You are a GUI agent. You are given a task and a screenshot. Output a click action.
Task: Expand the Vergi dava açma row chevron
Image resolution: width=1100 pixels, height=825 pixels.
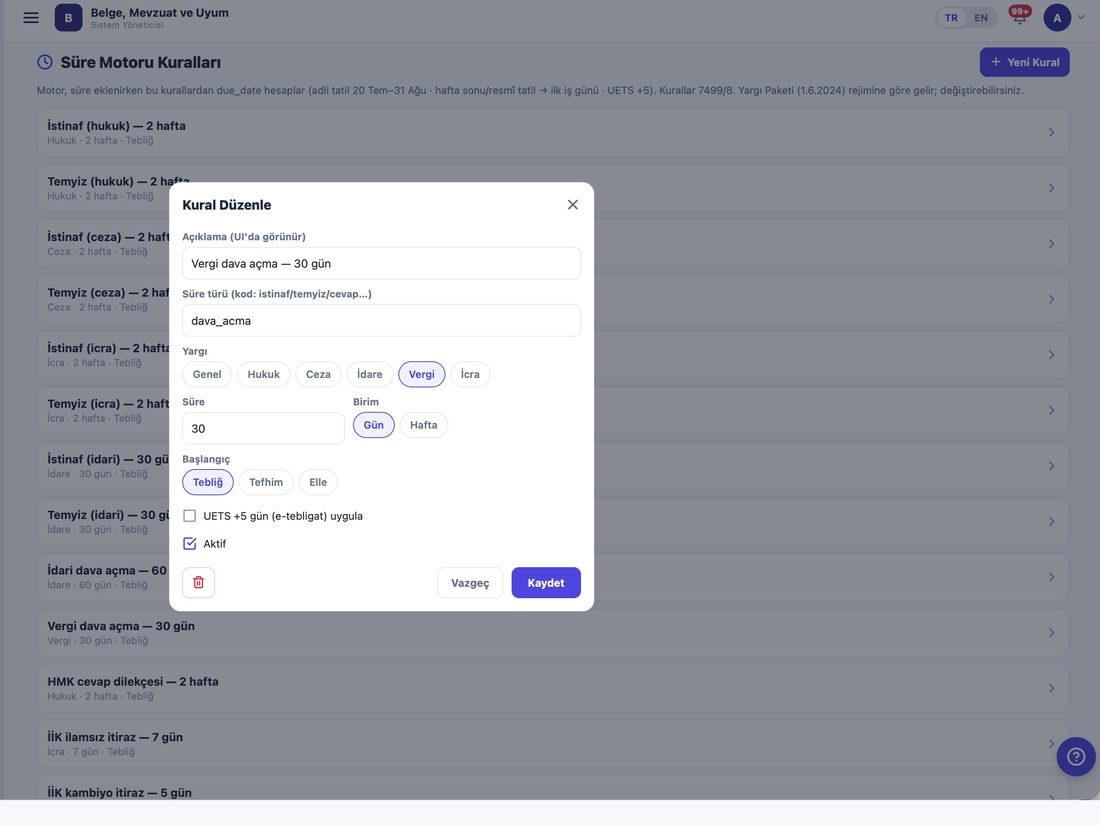[x=1051, y=633]
